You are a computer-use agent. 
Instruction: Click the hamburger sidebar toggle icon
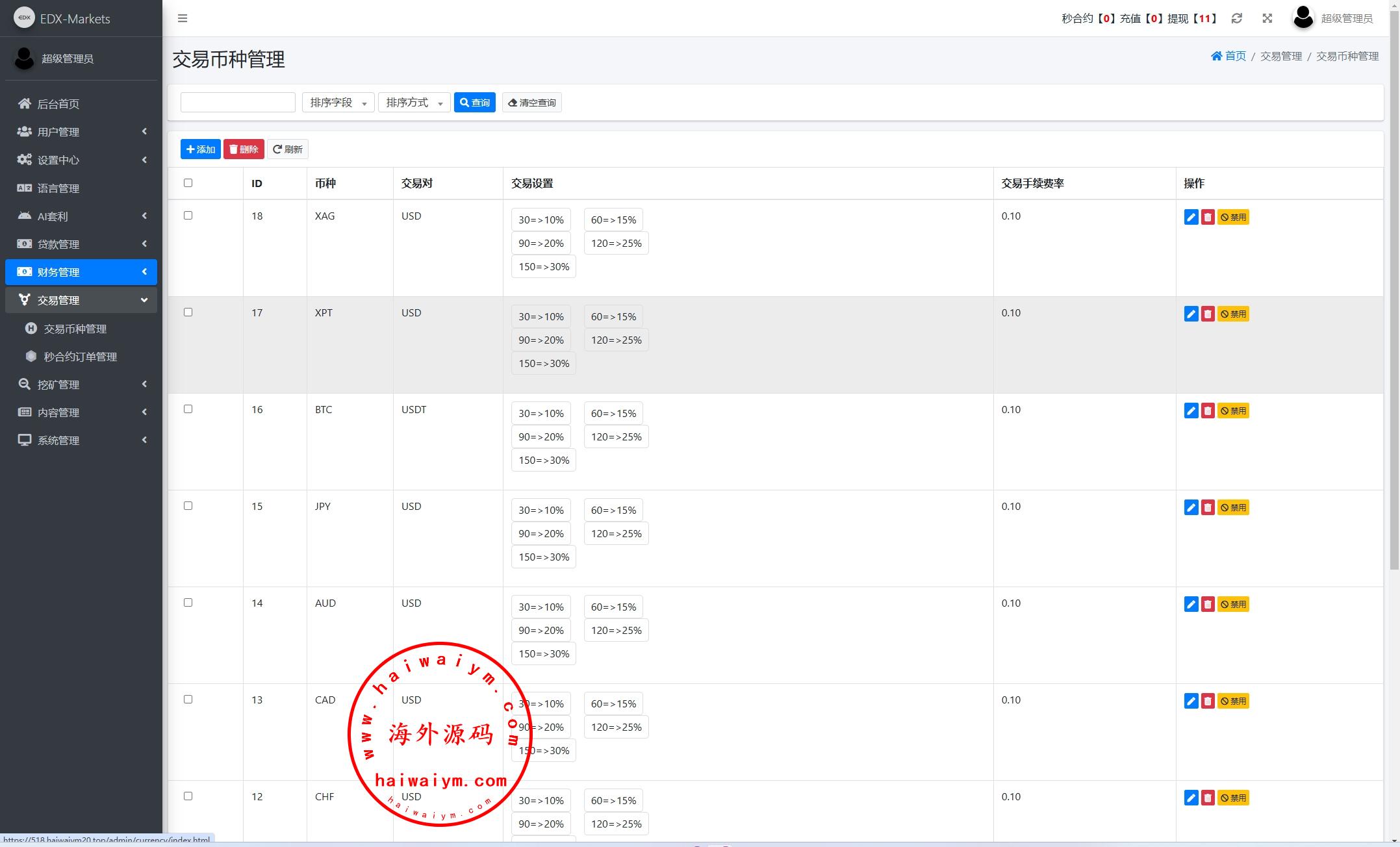tap(183, 18)
